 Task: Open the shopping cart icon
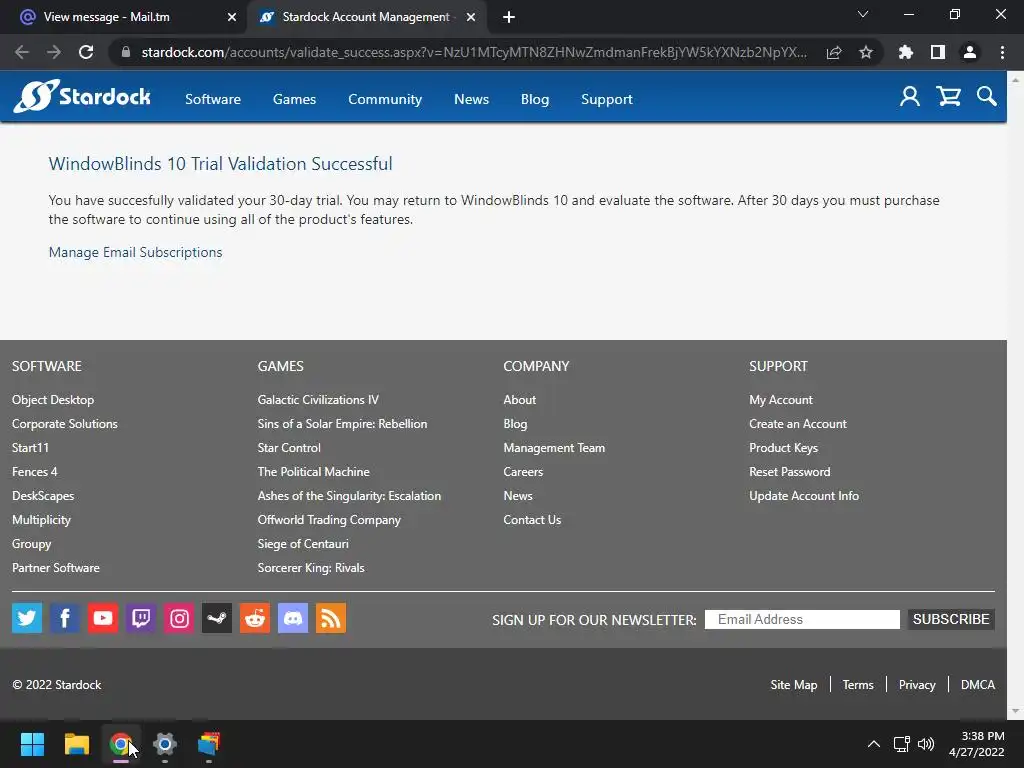[948, 97]
